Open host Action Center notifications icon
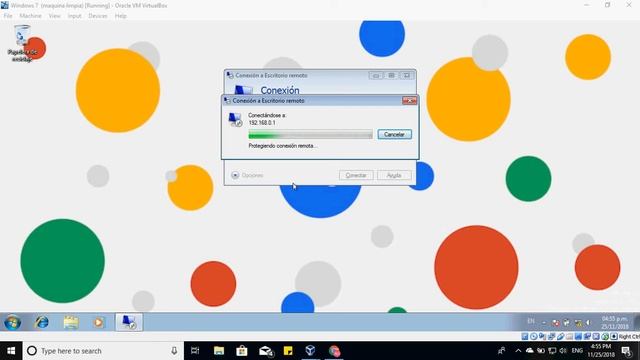Image resolution: width=640 pixels, height=360 pixels. tap(627, 351)
